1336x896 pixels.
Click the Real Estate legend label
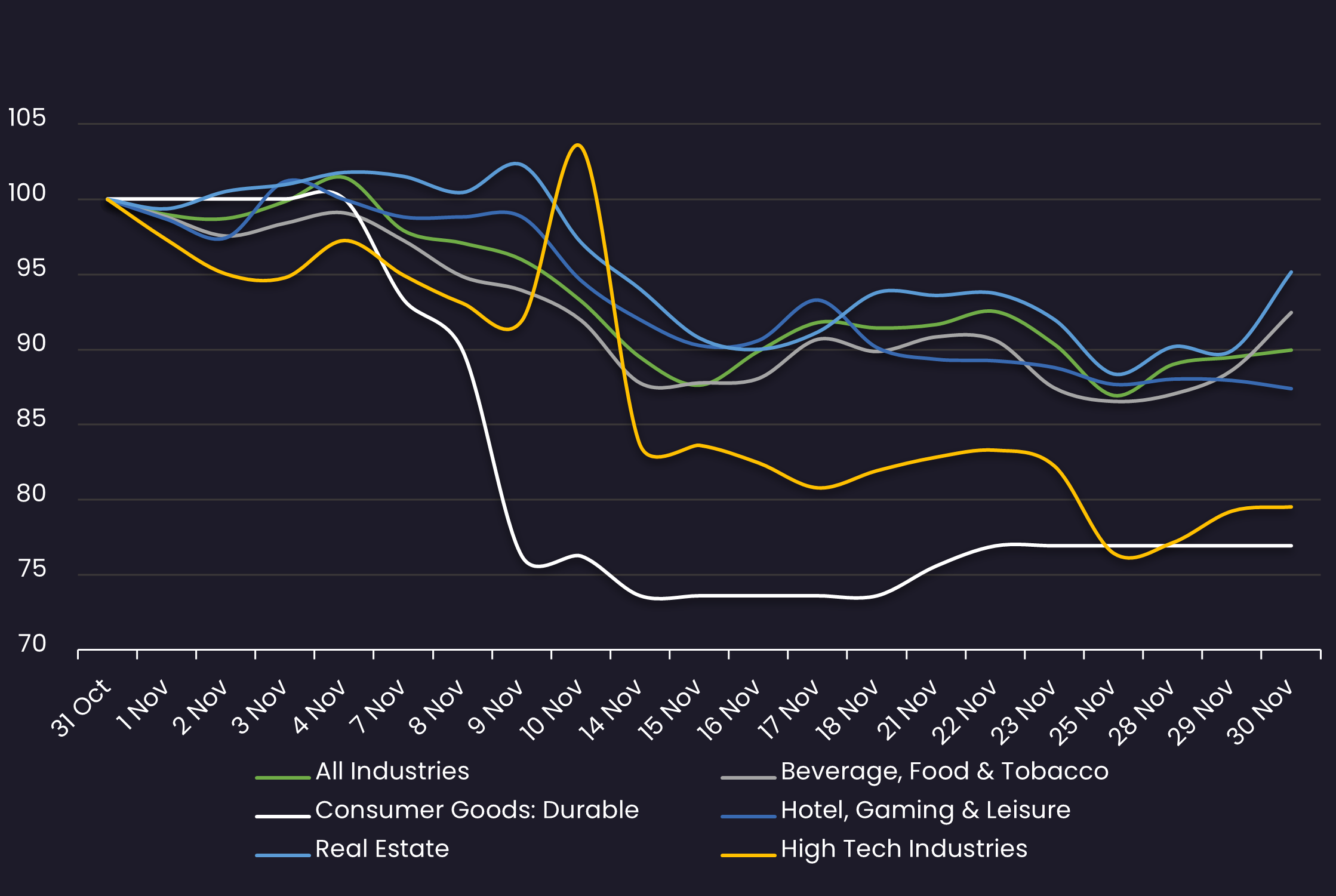click(x=381, y=849)
